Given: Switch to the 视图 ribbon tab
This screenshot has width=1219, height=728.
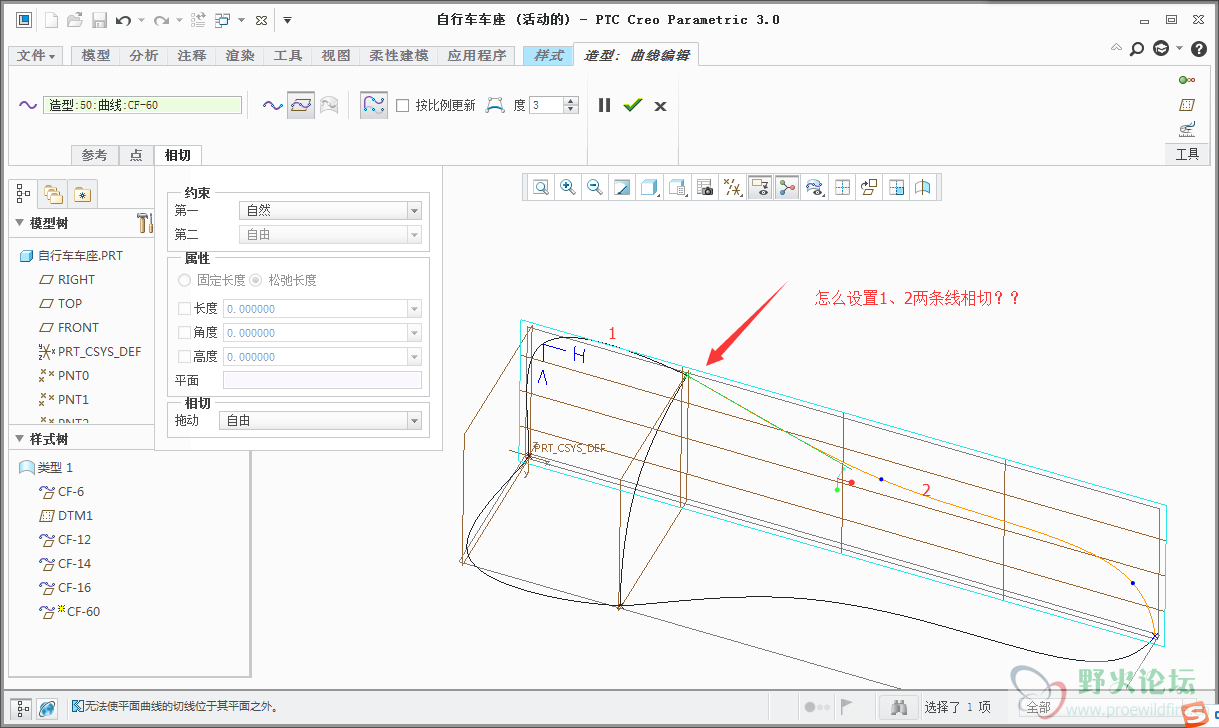Looking at the screenshot, I should pyautogui.click(x=336, y=56).
